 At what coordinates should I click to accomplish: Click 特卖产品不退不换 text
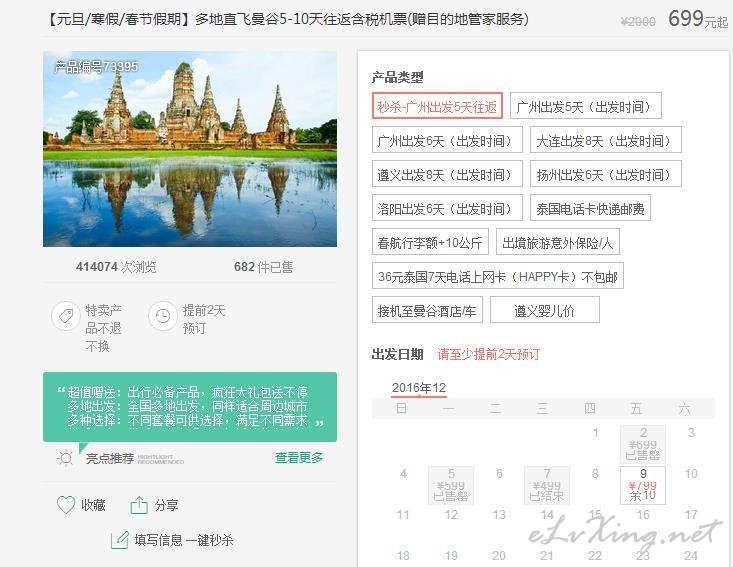103,328
